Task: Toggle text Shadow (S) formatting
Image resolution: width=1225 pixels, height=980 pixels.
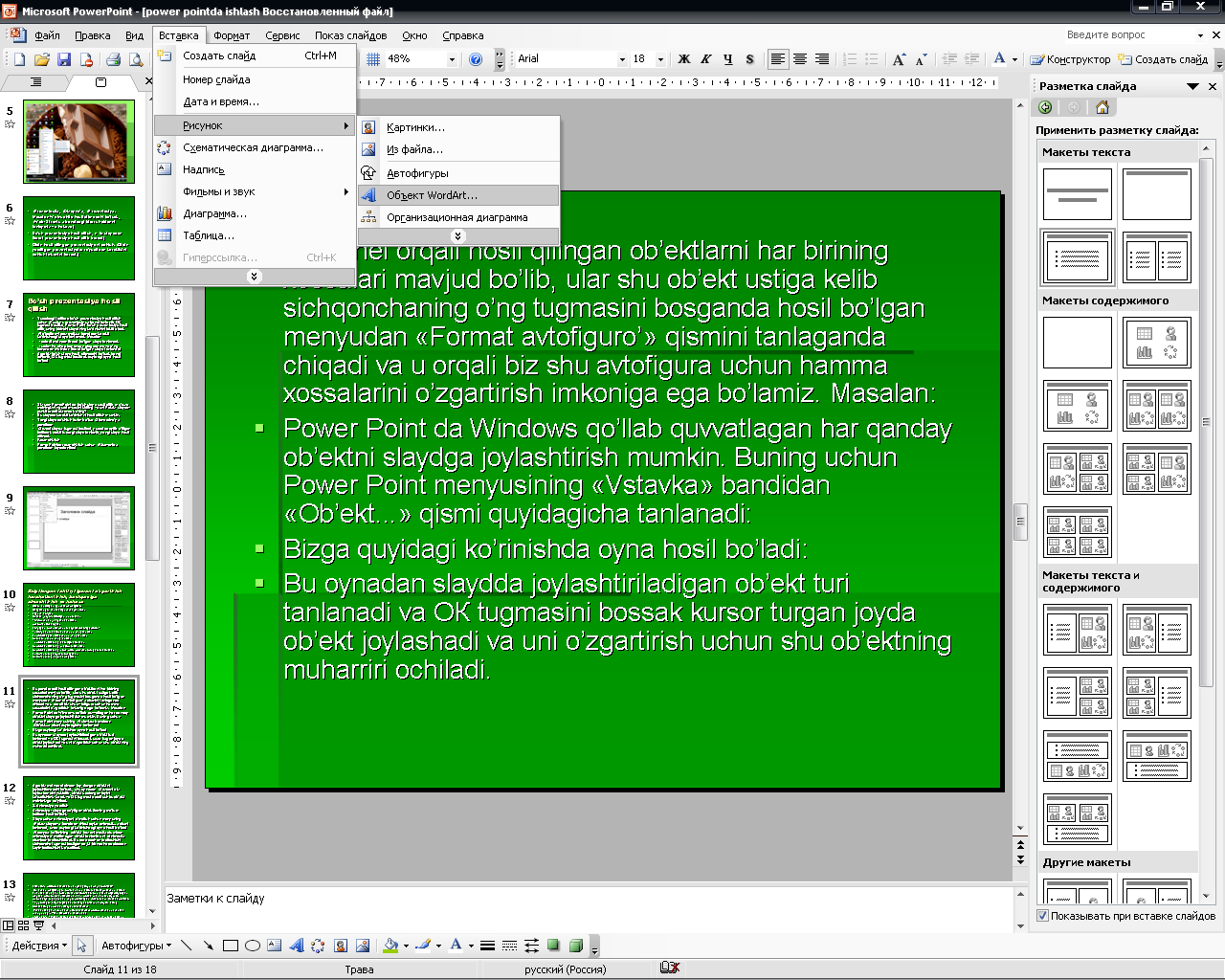Action: coord(749,59)
